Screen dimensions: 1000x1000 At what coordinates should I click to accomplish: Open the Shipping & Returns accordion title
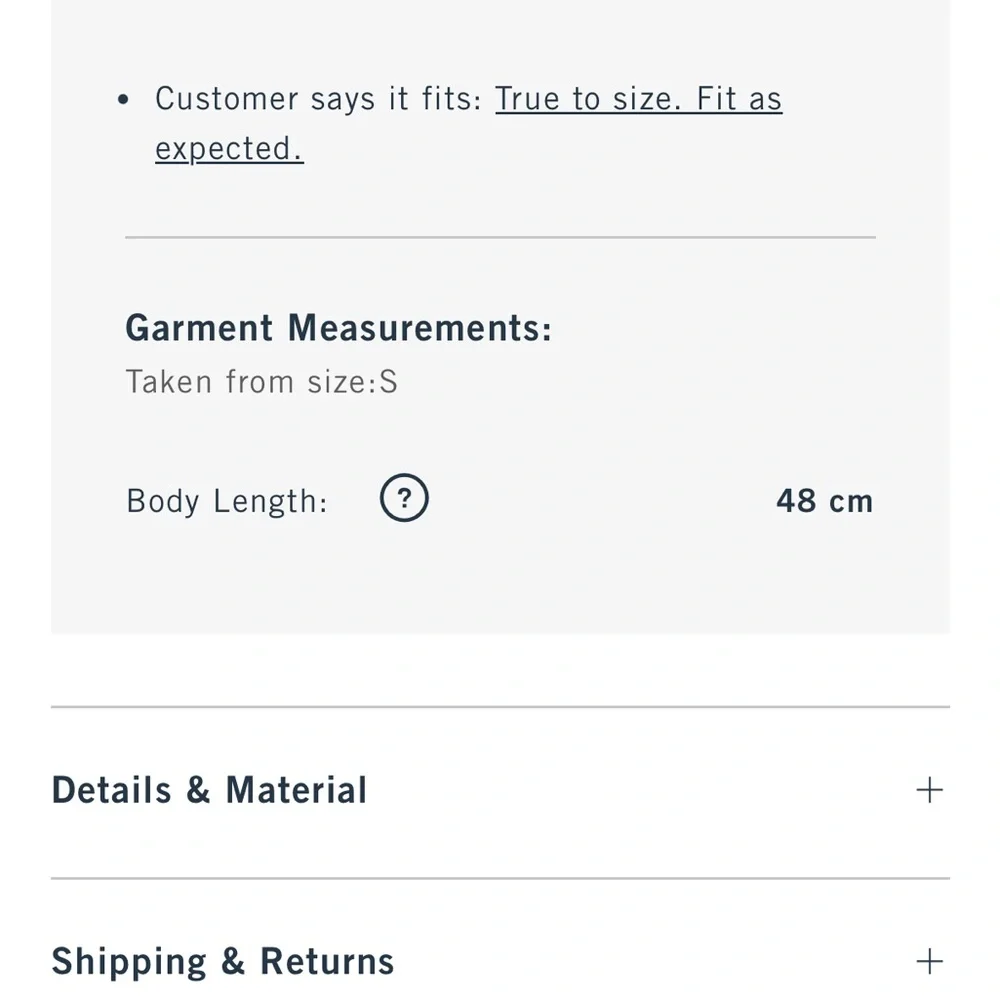pos(222,962)
